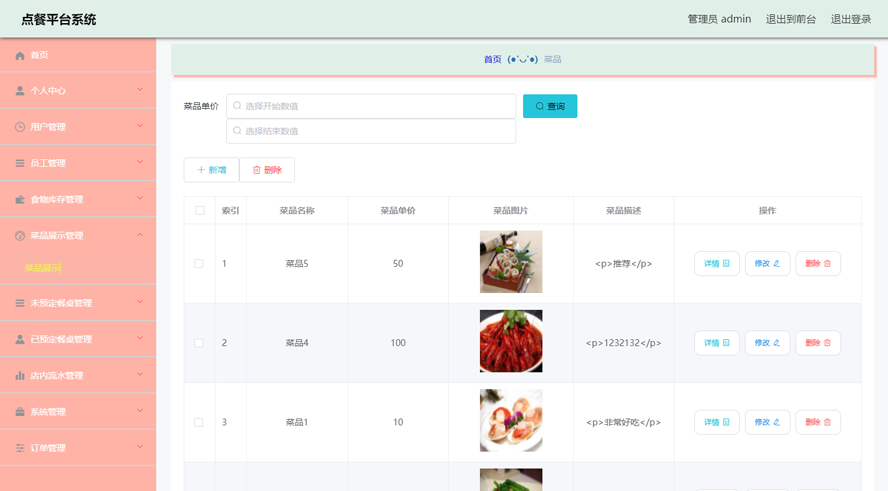Screen dimensions: 888x491
Task: Check the checkbox for row 菜品1
Action: [199, 422]
